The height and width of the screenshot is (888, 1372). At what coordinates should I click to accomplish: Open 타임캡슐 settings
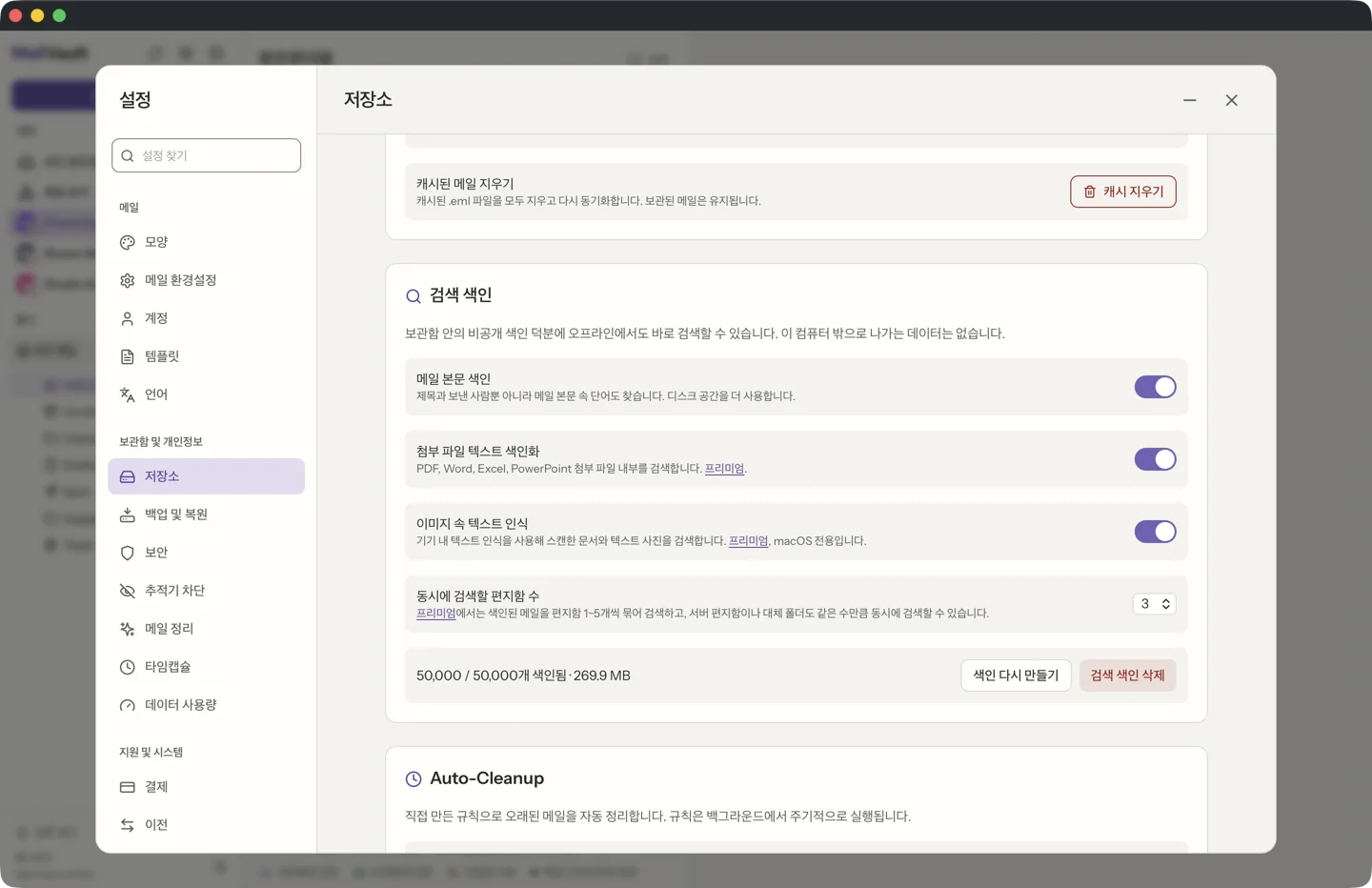[x=206, y=667]
